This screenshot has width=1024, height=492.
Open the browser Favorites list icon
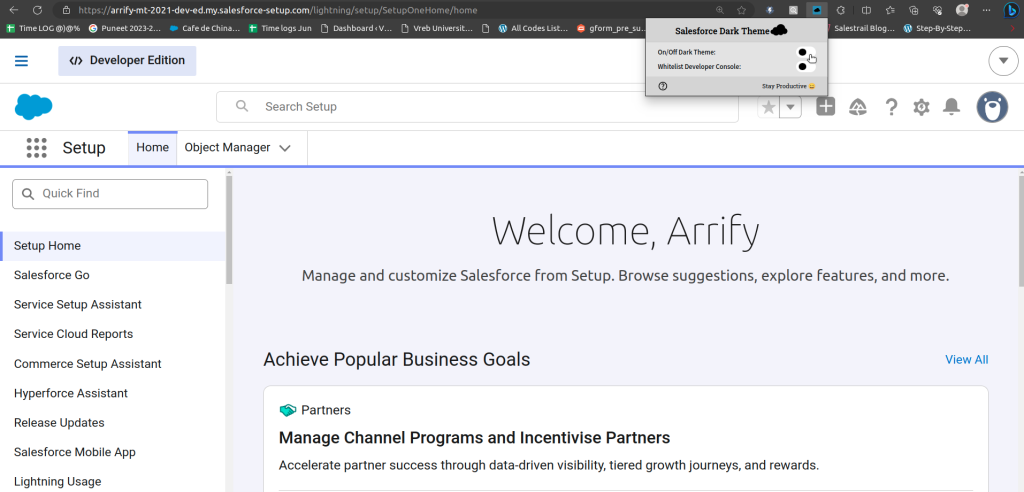tap(890, 10)
